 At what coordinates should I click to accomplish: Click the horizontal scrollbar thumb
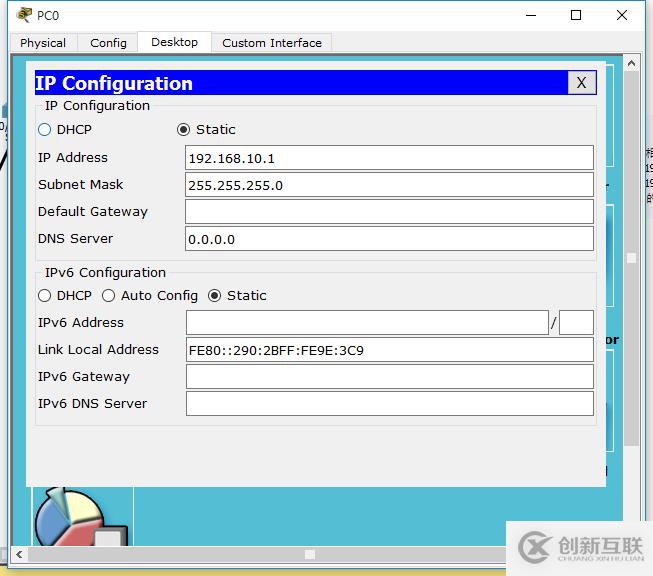(x=310, y=554)
